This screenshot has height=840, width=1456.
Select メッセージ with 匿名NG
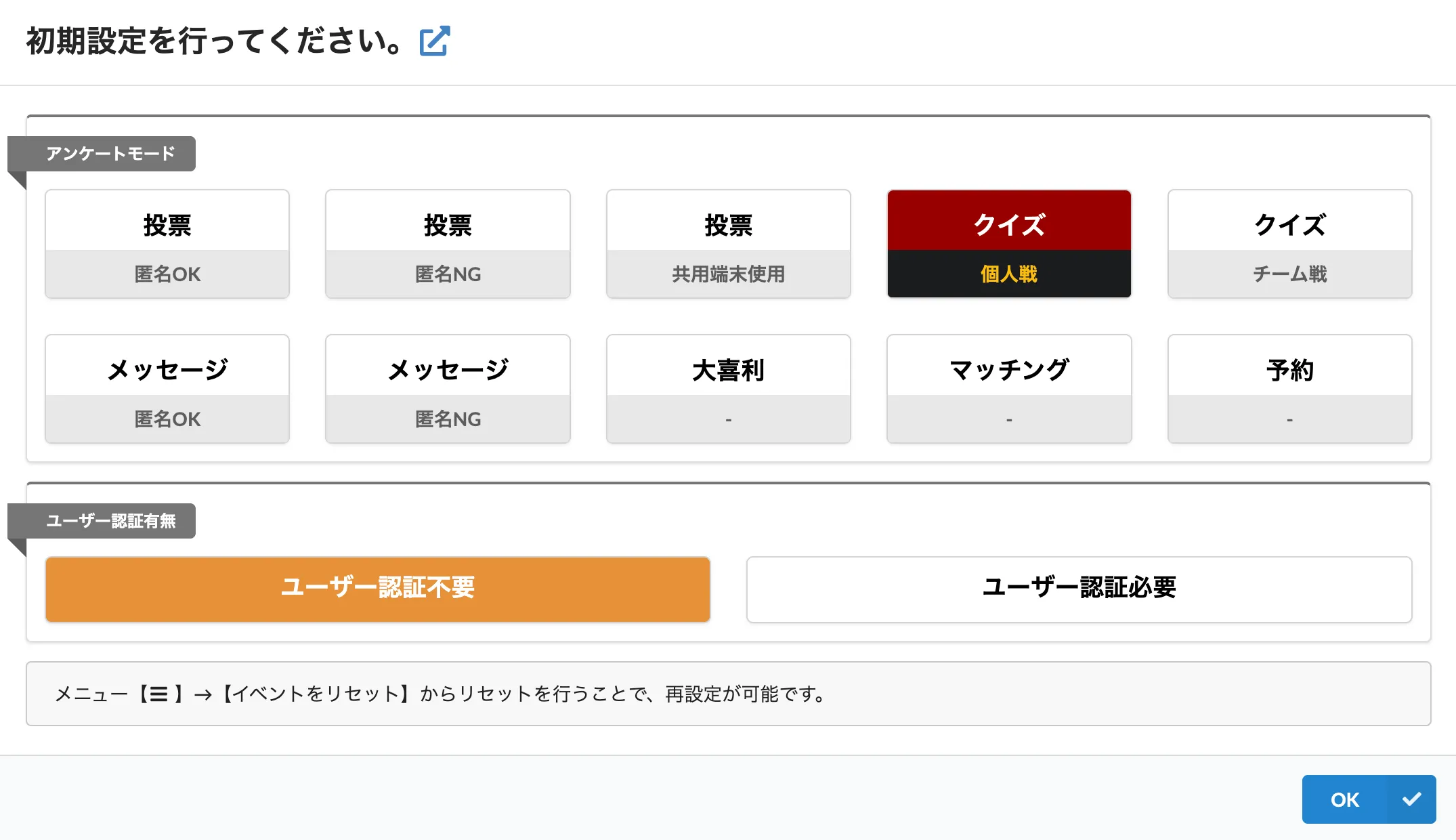(447, 389)
